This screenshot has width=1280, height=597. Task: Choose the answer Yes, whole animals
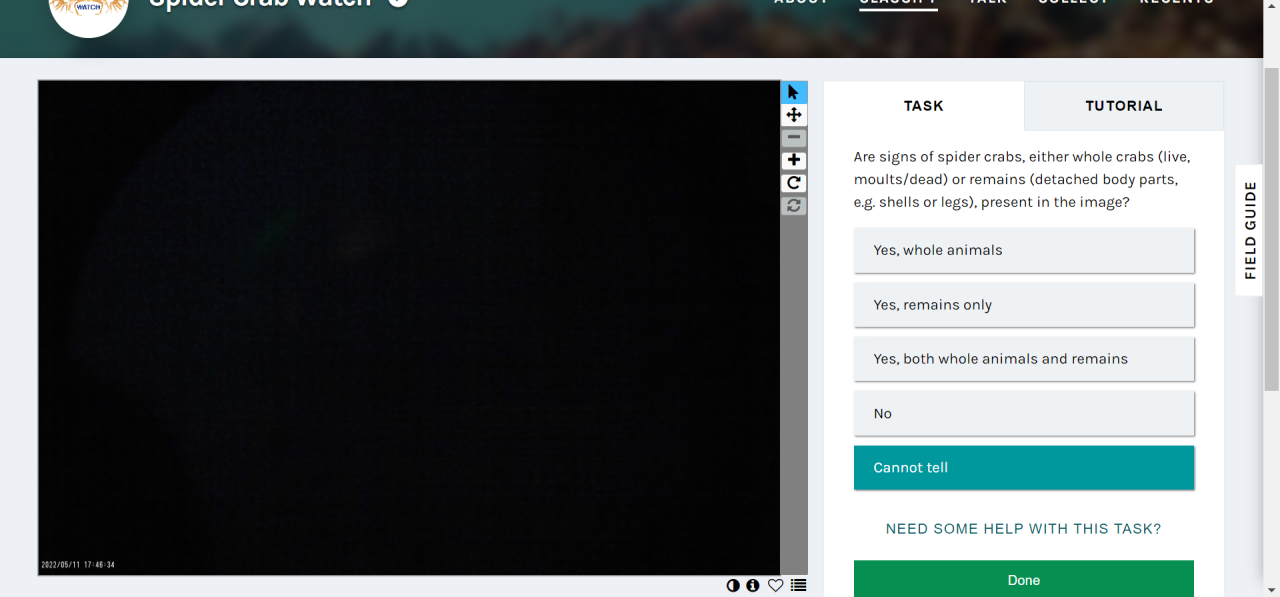click(1024, 250)
